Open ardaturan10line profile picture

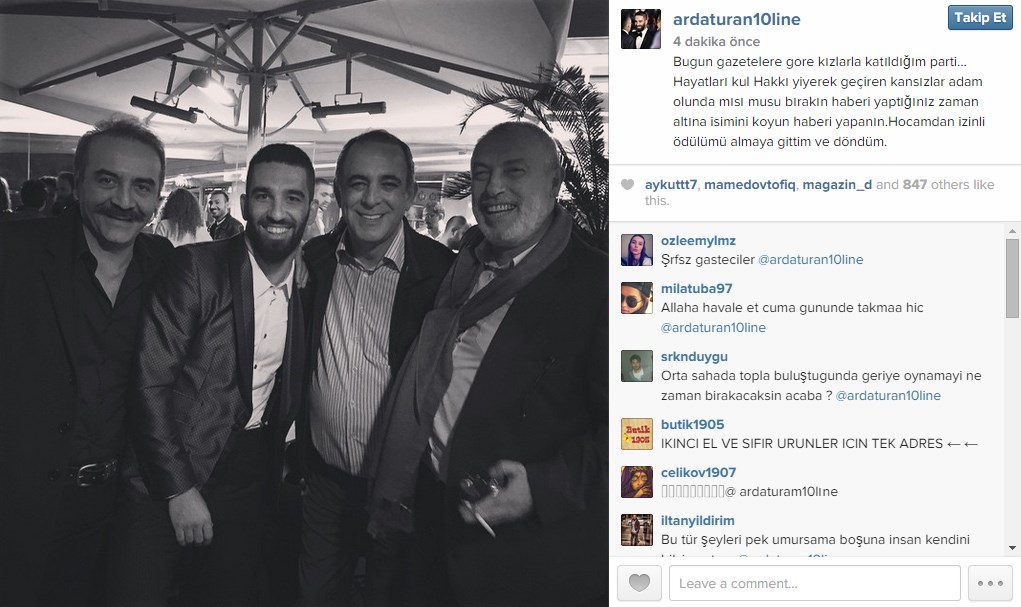click(x=641, y=29)
